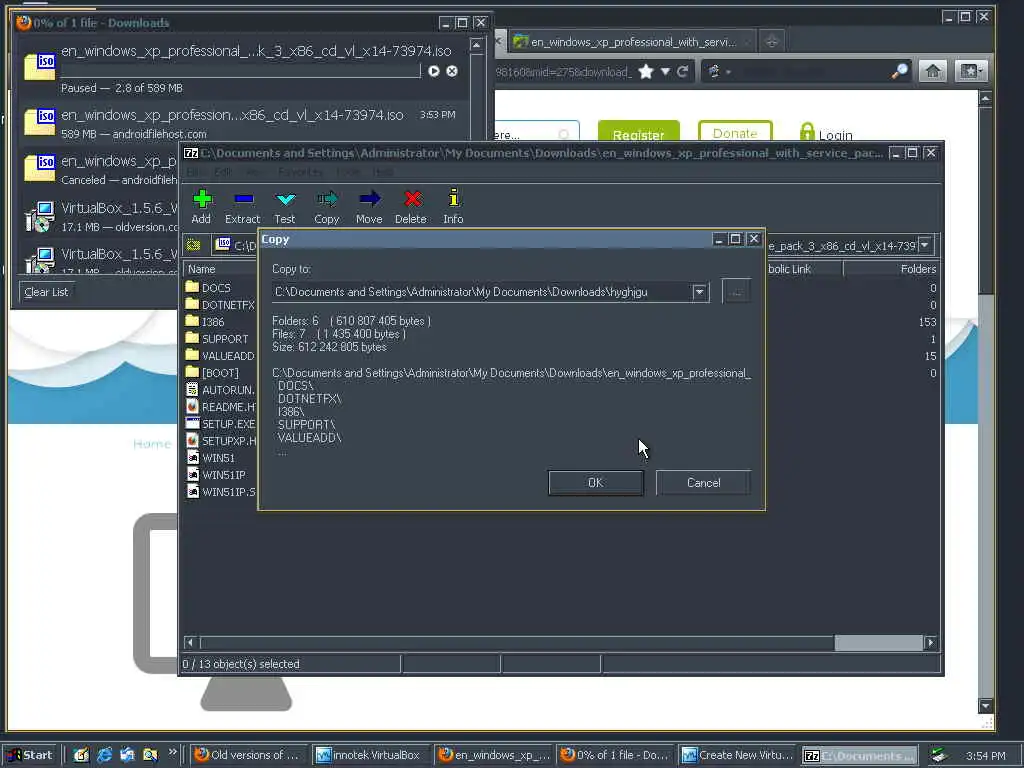1024x768 pixels.
Task: Select the DOTNETFX folder
Action: click(220, 305)
